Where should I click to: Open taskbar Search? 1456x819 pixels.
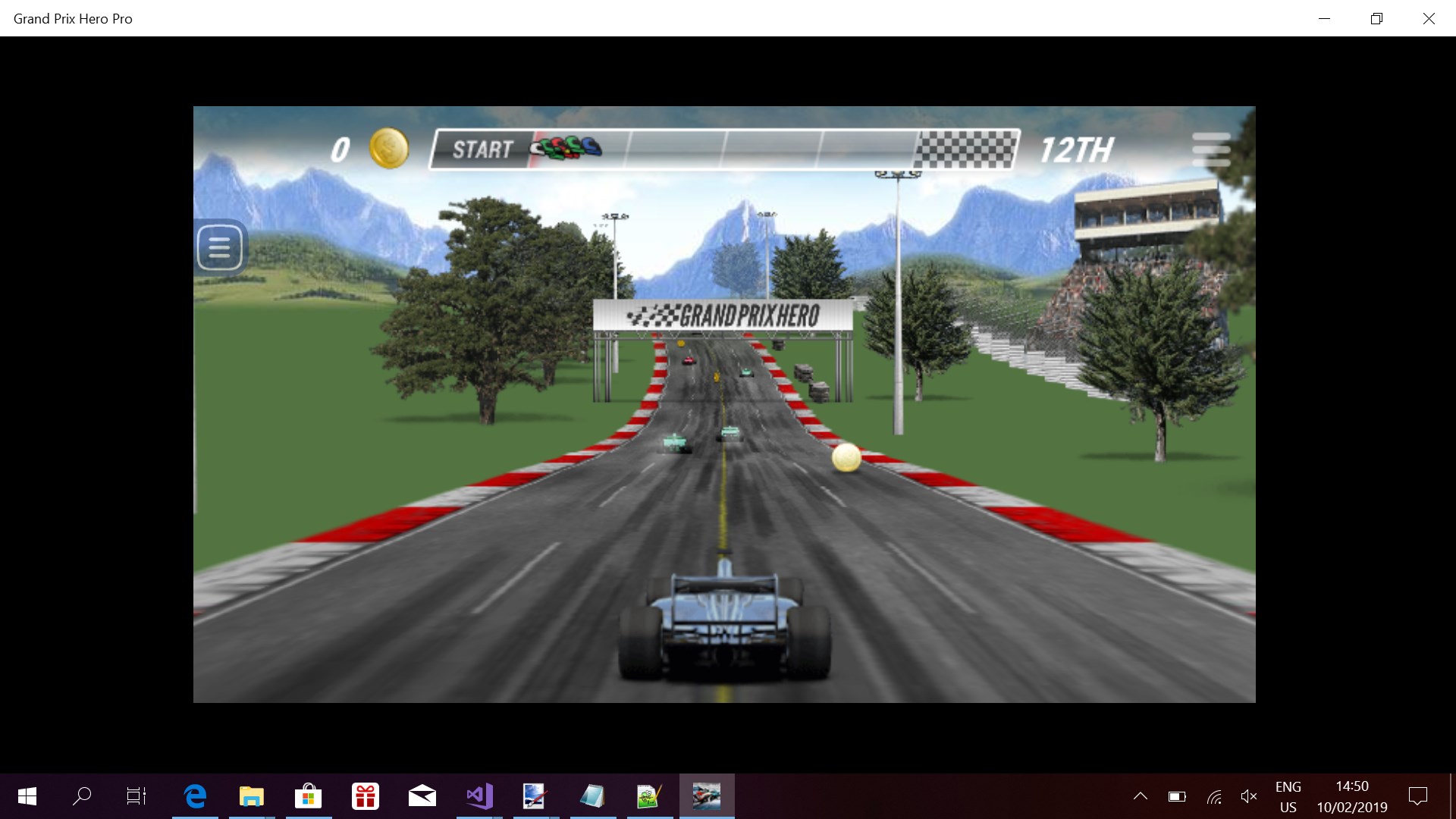(82, 796)
